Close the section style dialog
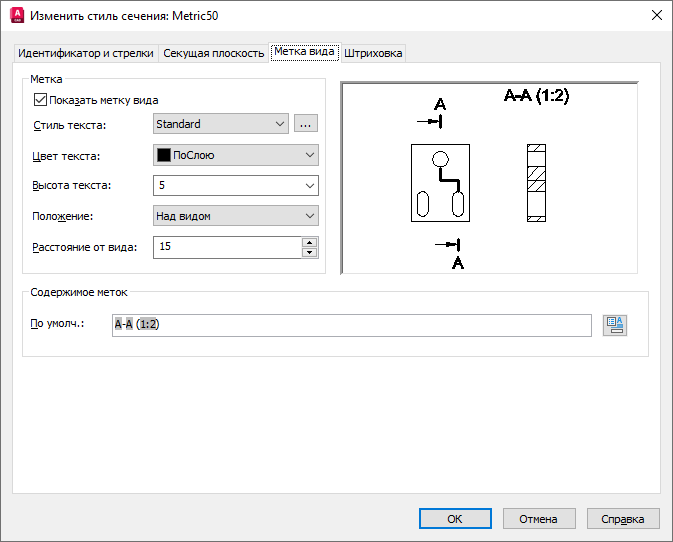 pyautogui.click(x=657, y=15)
